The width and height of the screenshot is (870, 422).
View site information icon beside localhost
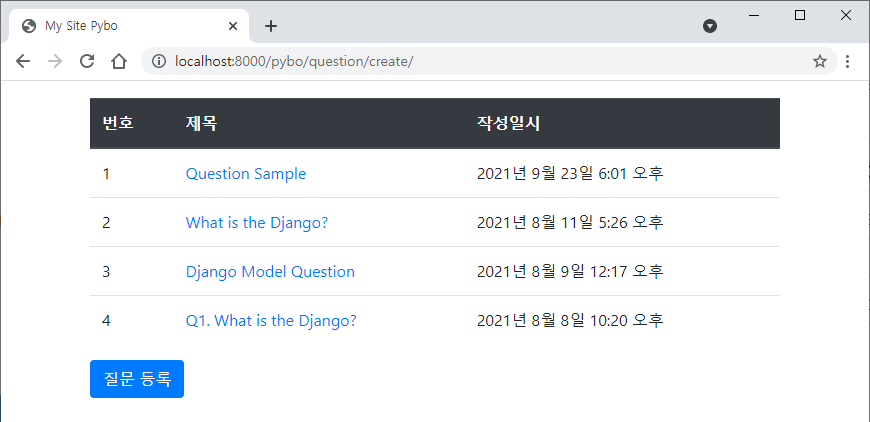159,61
